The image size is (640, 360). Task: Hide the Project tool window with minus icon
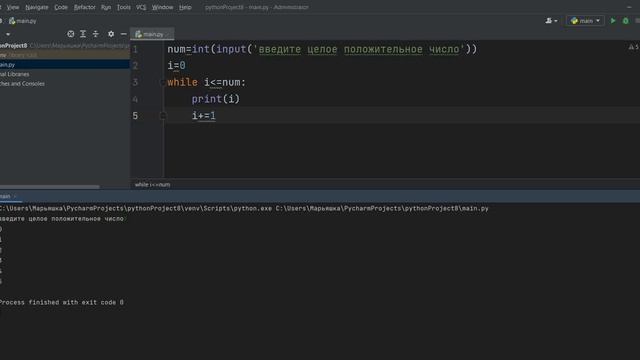pos(124,34)
